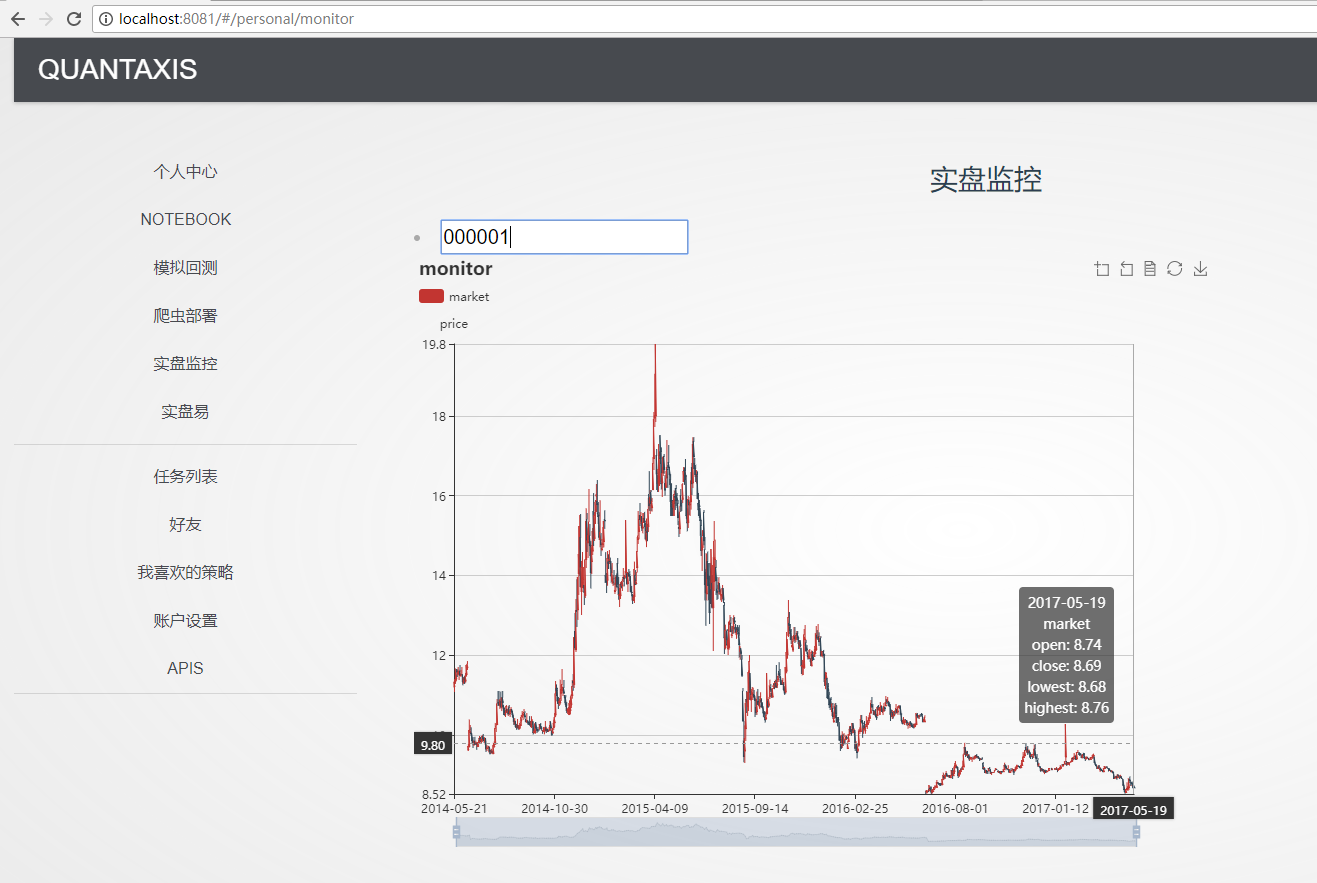The image size is (1317, 883).
Task: Click the QUANTAXIS logo in the header
Action: click(117, 70)
